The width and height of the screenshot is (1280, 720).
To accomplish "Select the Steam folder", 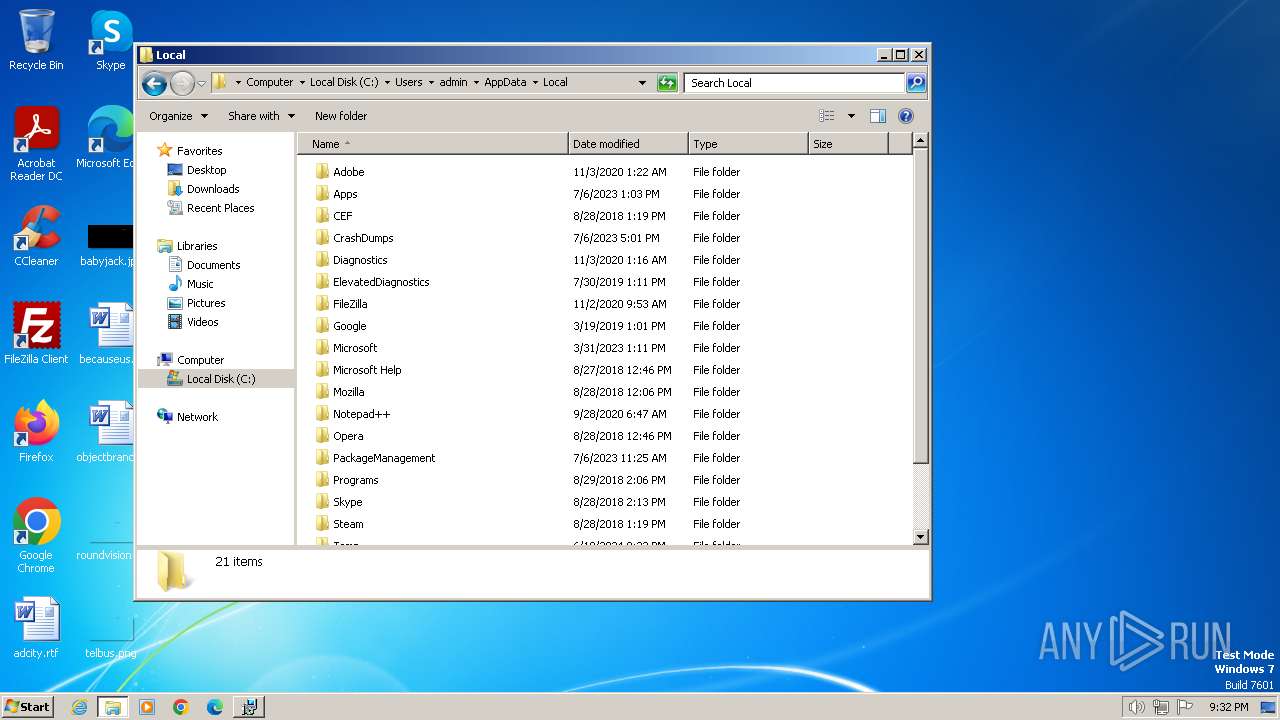I will tap(348, 524).
